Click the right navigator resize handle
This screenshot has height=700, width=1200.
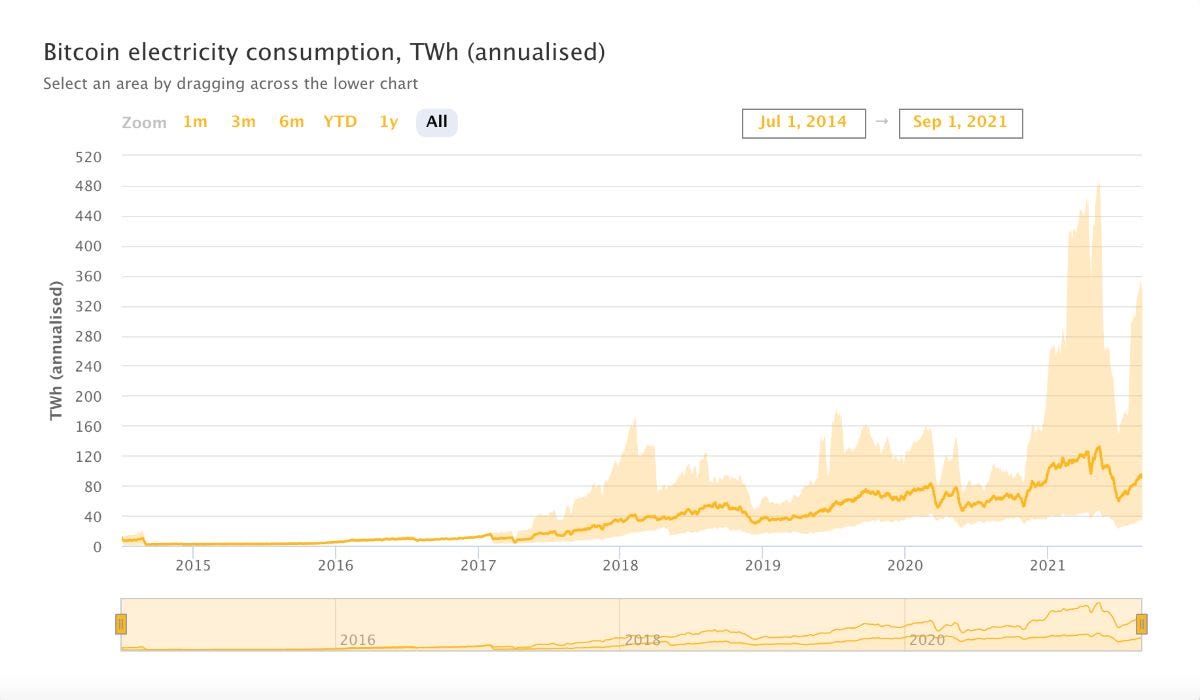click(1140, 625)
